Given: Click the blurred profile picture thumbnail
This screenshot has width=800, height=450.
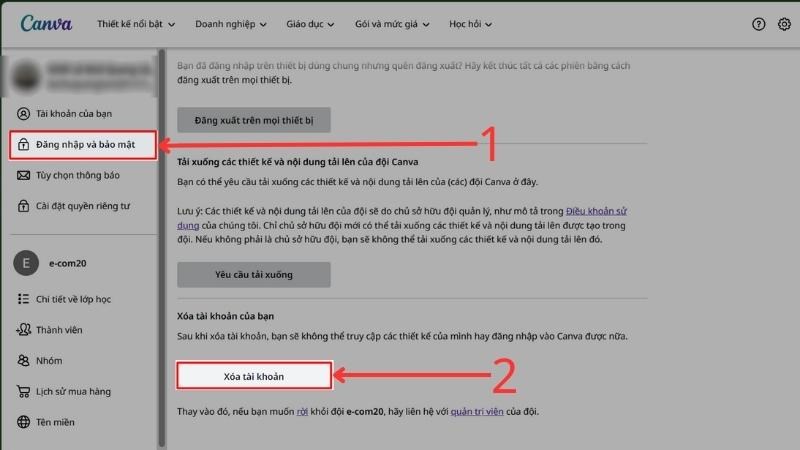Looking at the screenshot, I should point(26,77).
